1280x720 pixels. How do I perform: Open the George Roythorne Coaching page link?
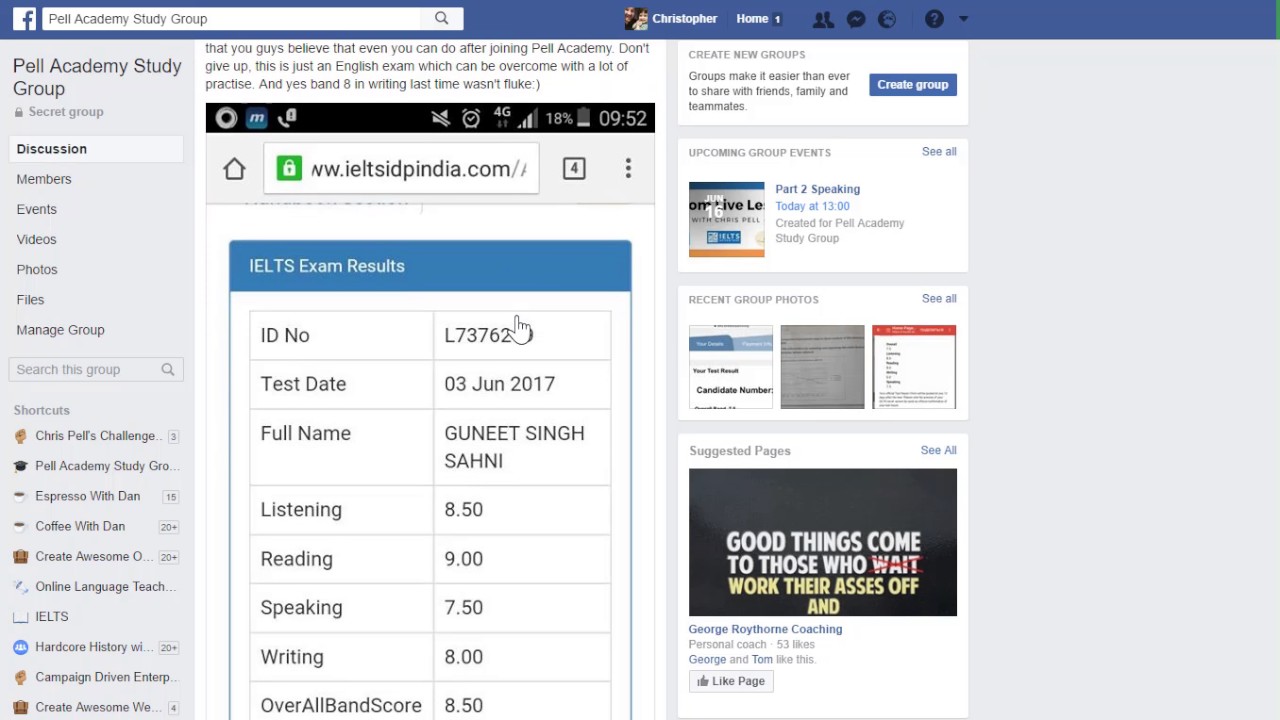(765, 629)
